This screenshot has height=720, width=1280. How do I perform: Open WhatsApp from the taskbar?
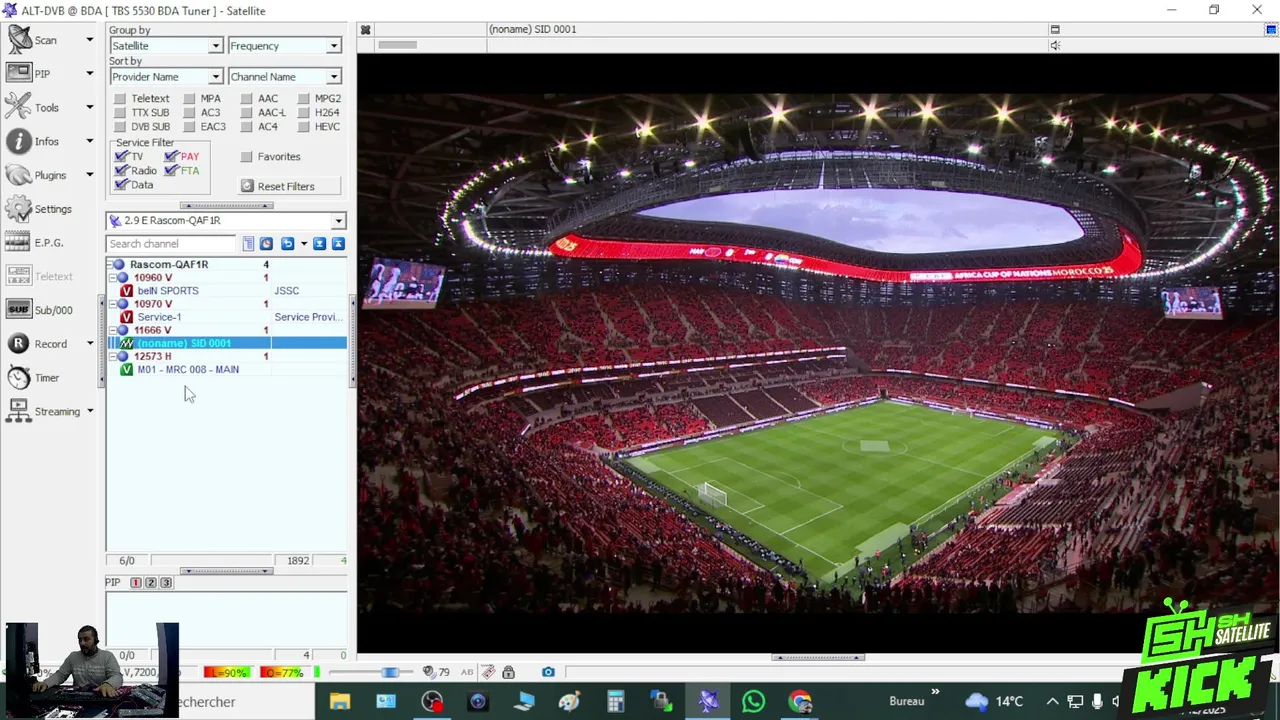(x=754, y=702)
